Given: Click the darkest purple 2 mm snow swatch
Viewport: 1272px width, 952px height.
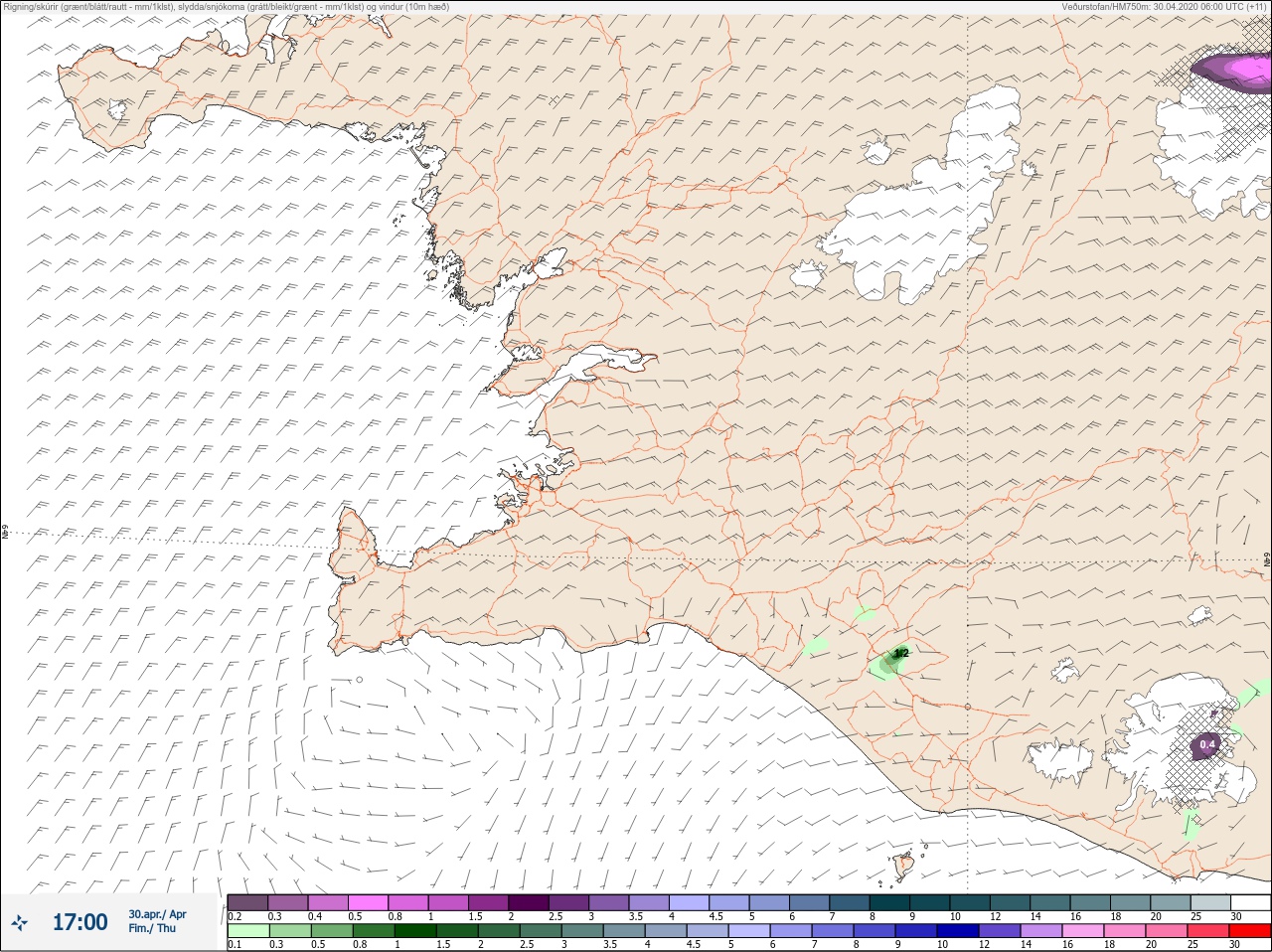Looking at the screenshot, I should (x=529, y=902).
